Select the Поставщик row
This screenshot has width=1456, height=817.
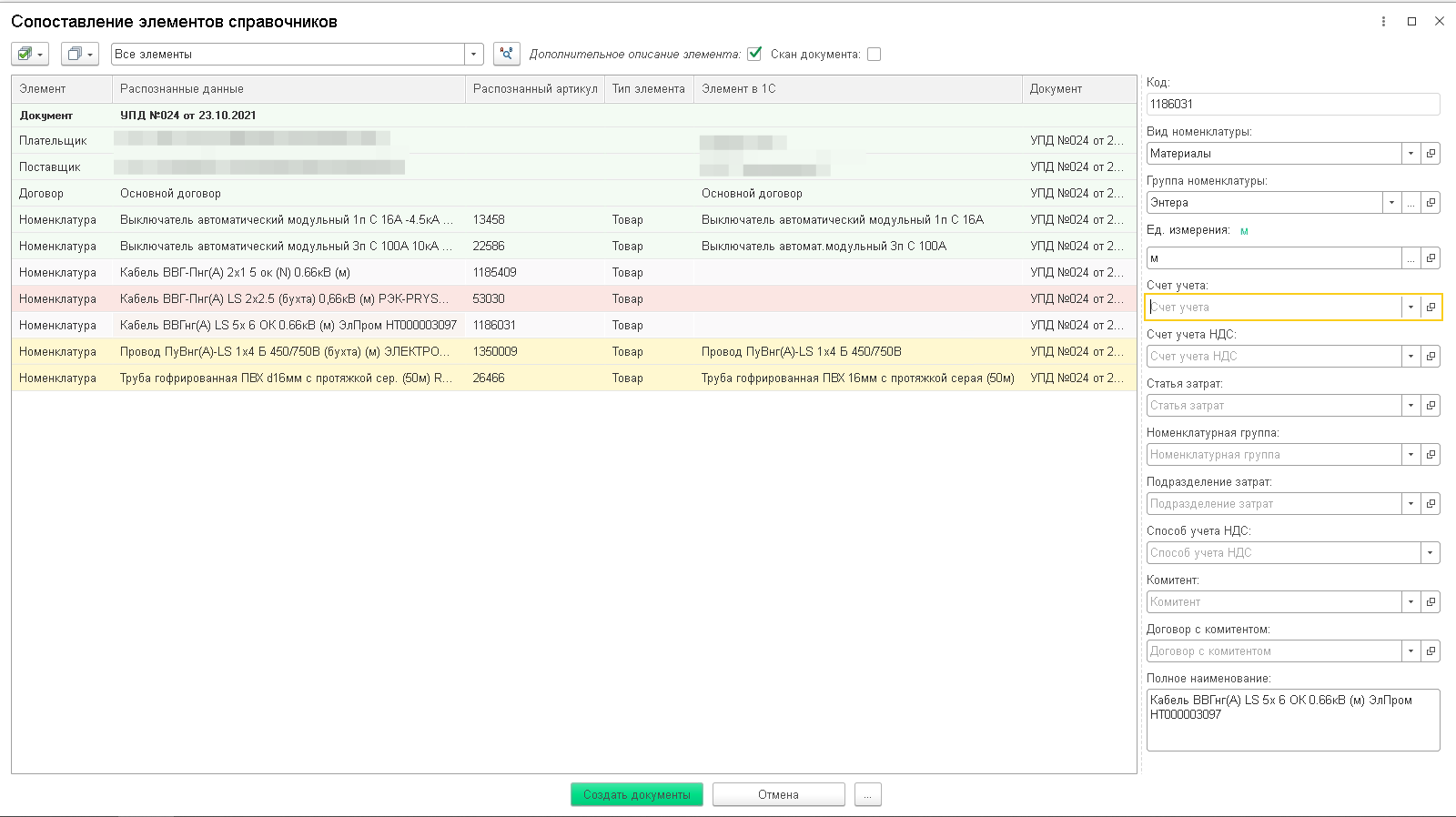(x=574, y=167)
